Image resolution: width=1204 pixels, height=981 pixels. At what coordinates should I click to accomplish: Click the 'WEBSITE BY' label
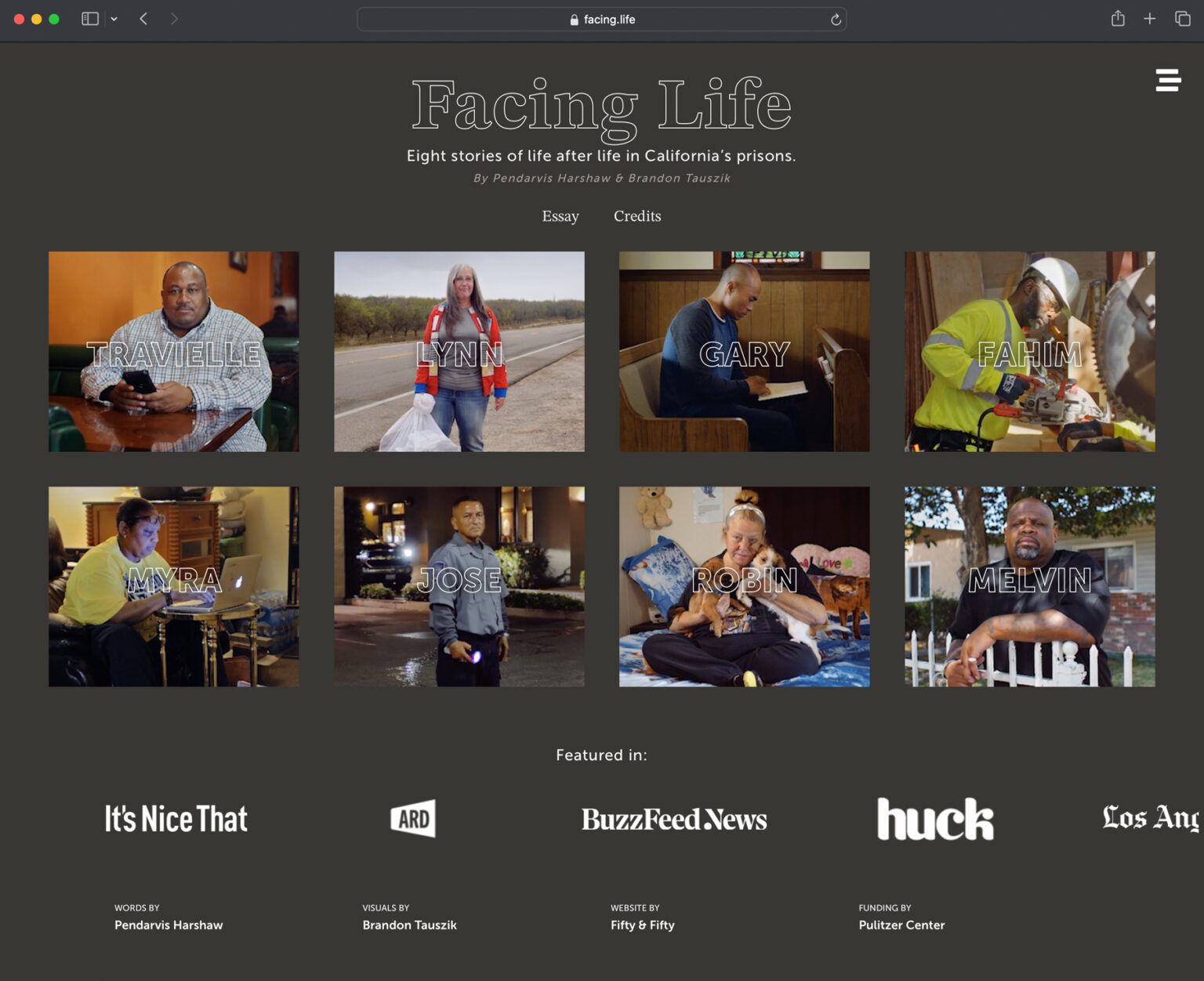click(635, 908)
